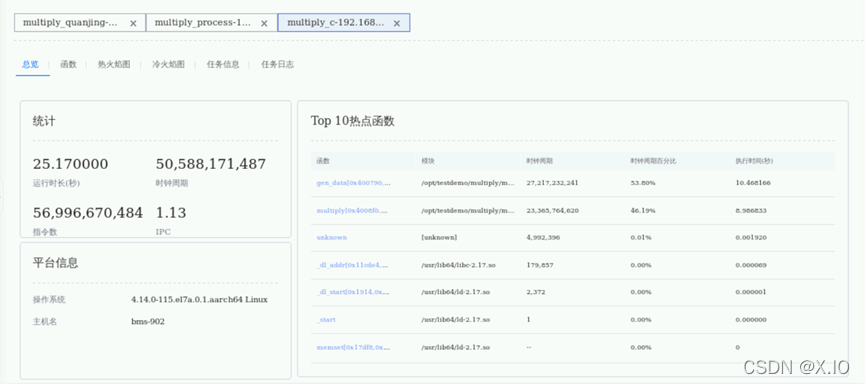The image size is (865, 384).
Task: Open the 冷火焰图 cold flame graph tab
Action: [x=168, y=65]
